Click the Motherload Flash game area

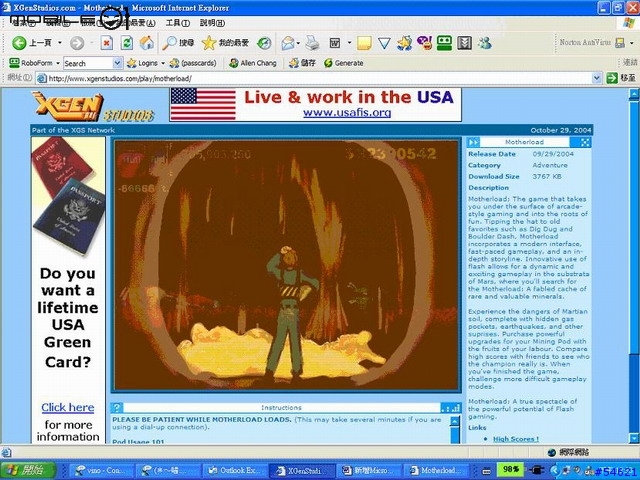pos(287,265)
